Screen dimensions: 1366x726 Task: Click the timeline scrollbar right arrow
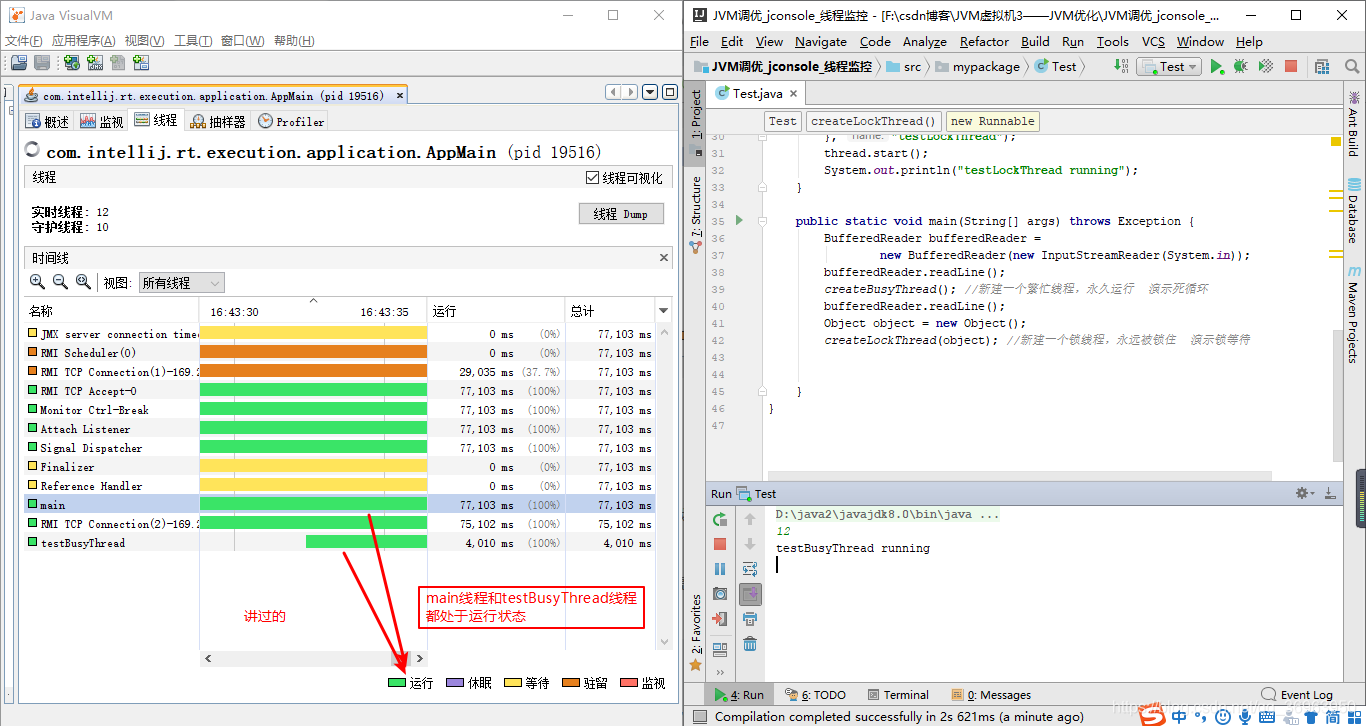tap(420, 659)
